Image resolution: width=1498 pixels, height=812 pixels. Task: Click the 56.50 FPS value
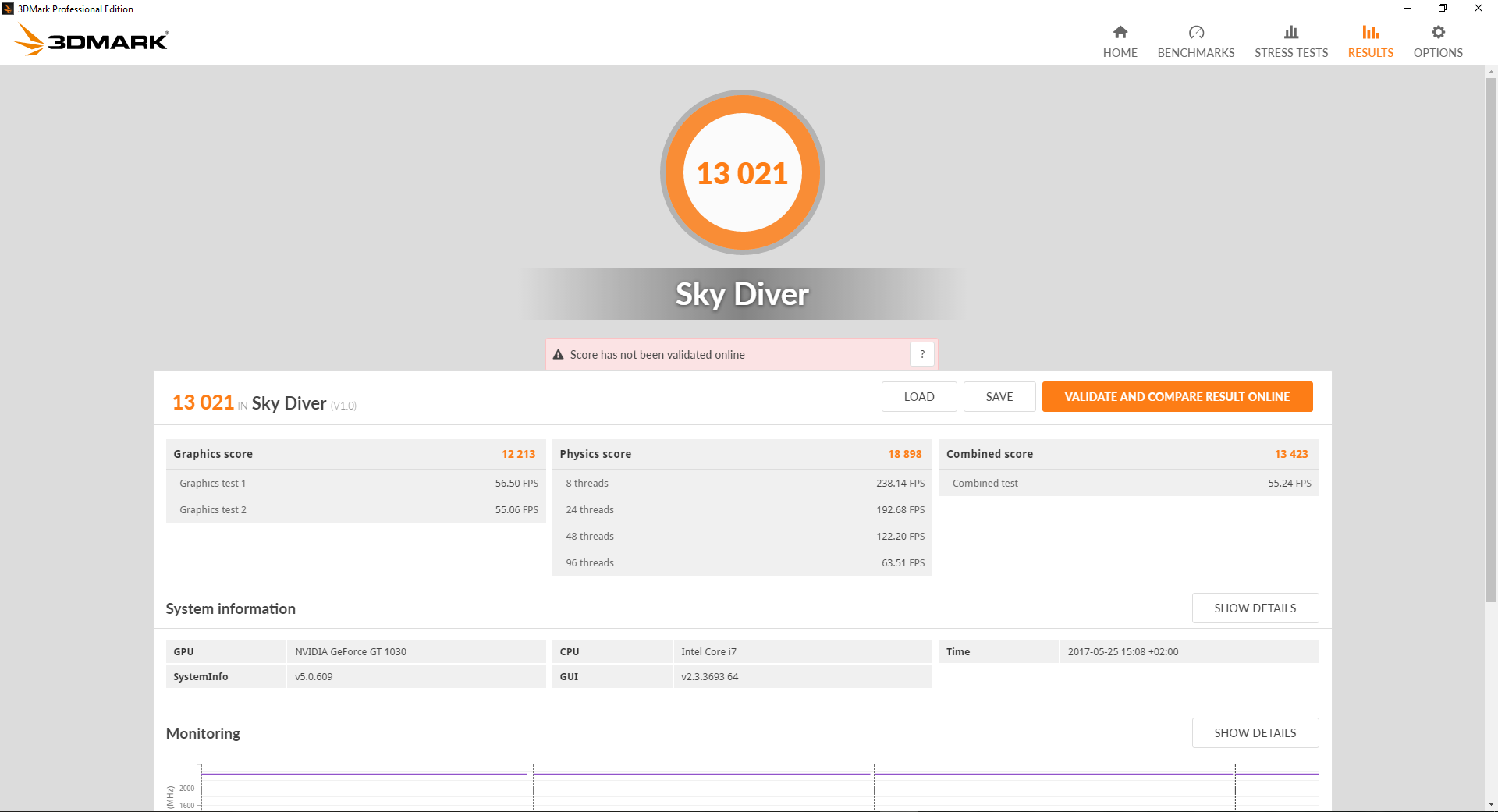click(x=516, y=484)
